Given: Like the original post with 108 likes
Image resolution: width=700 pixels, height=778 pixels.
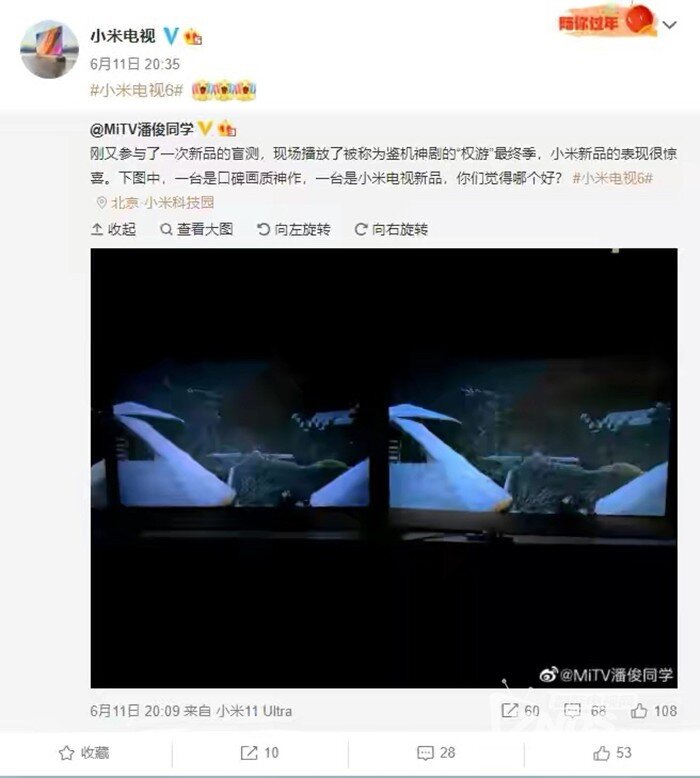Looking at the screenshot, I should (654, 711).
